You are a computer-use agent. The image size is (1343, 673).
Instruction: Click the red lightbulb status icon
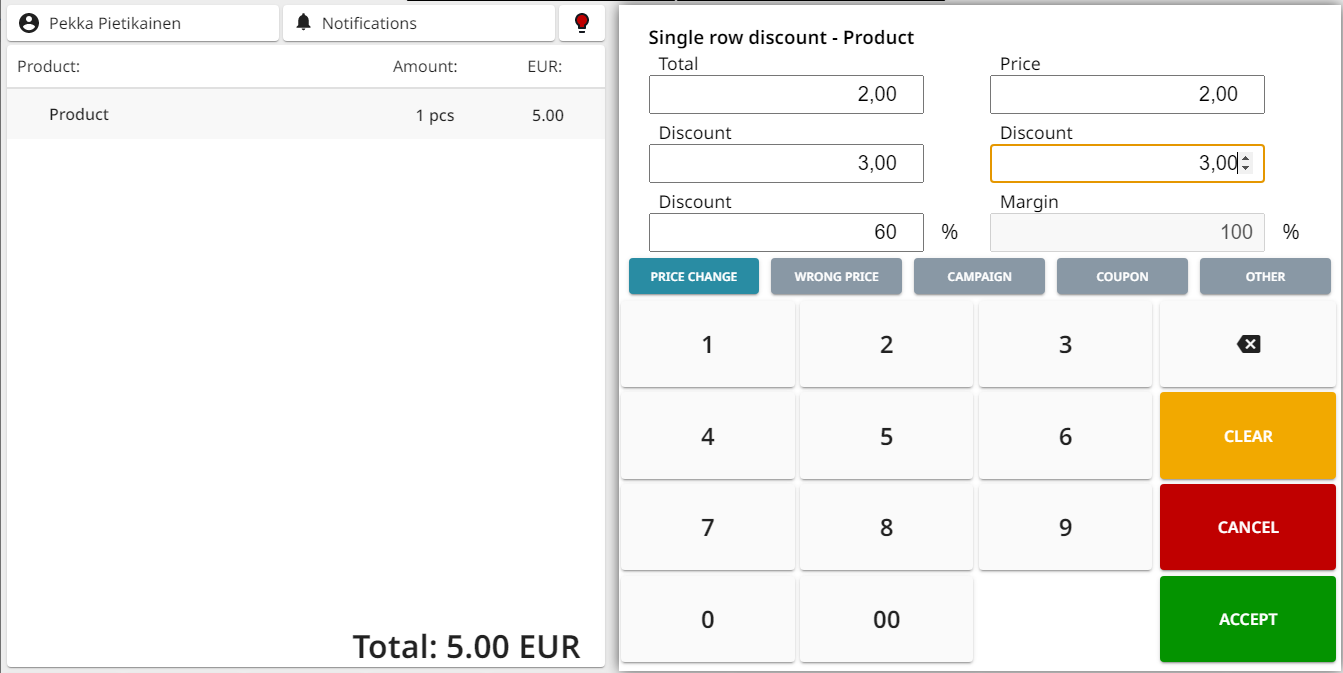(581, 22)
